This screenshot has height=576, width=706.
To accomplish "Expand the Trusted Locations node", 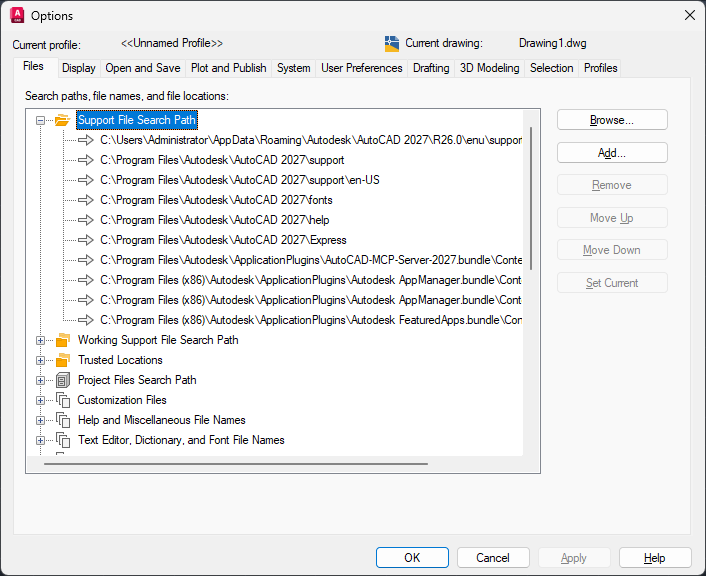I will (x=41, y=360).
